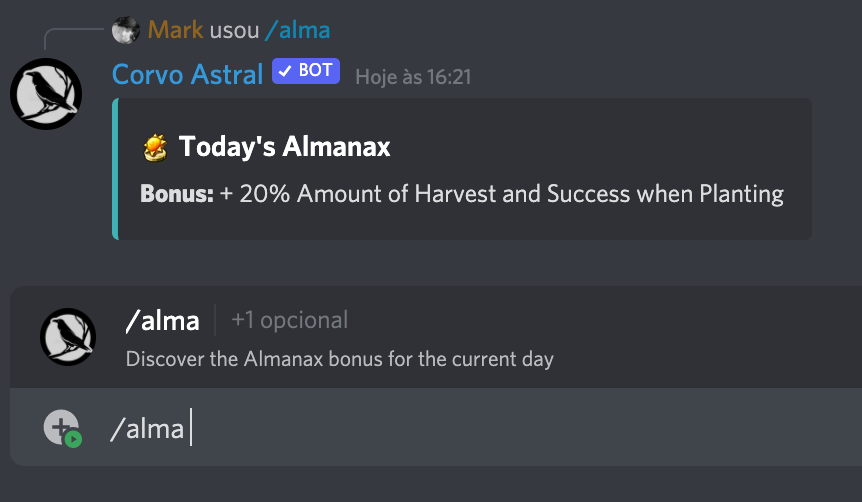This screenshot has width=862, height=502.
Task: Click the word usou in the command line
Action: pos(234,30)
